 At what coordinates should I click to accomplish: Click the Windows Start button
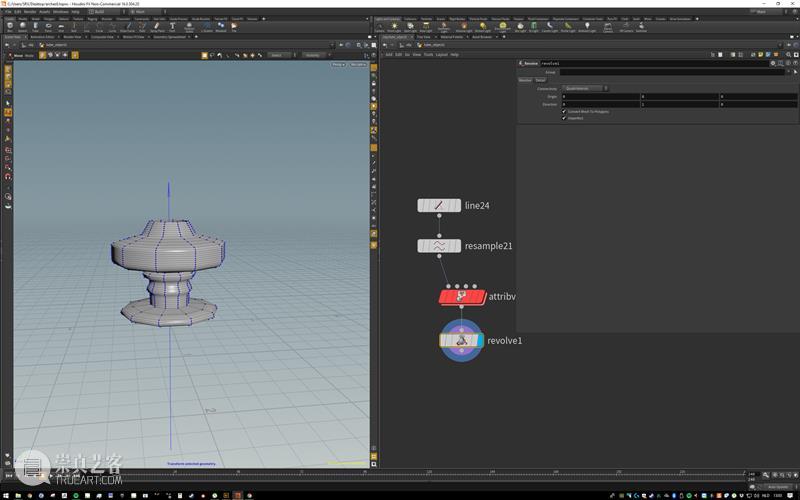[6, 494]
